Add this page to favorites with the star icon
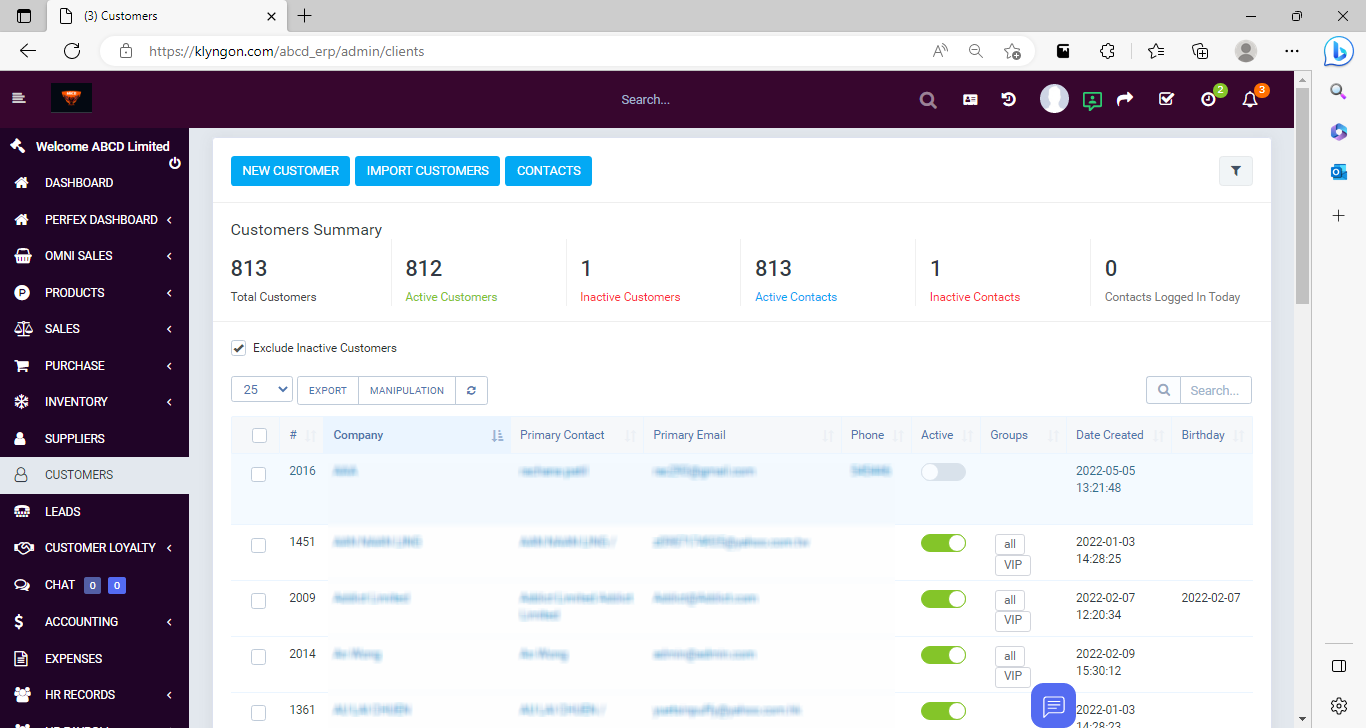Viewport: 1366px width, 728px height. pos(1013,51)
